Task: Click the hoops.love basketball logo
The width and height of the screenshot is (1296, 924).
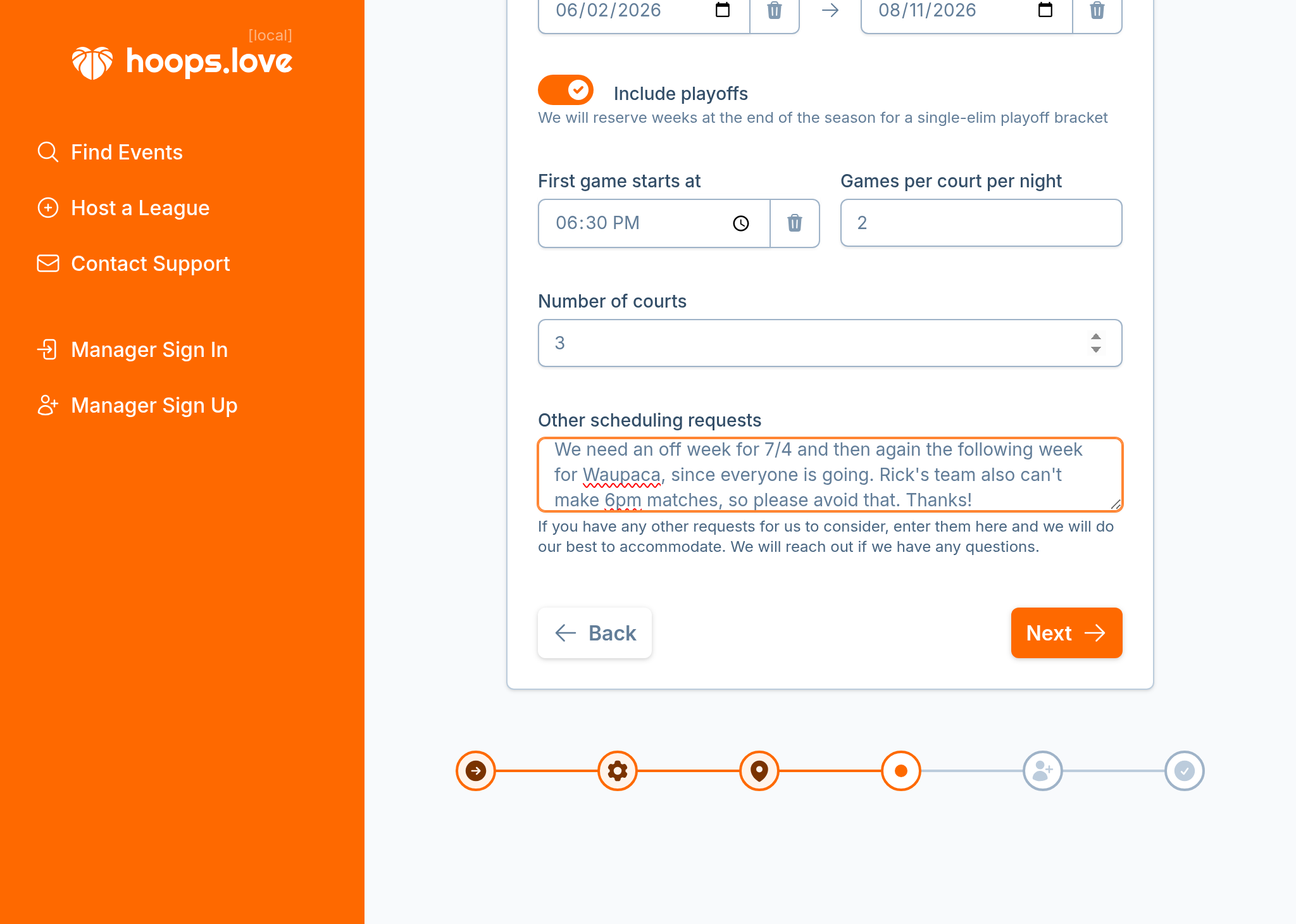Action: tap(92, 63)
